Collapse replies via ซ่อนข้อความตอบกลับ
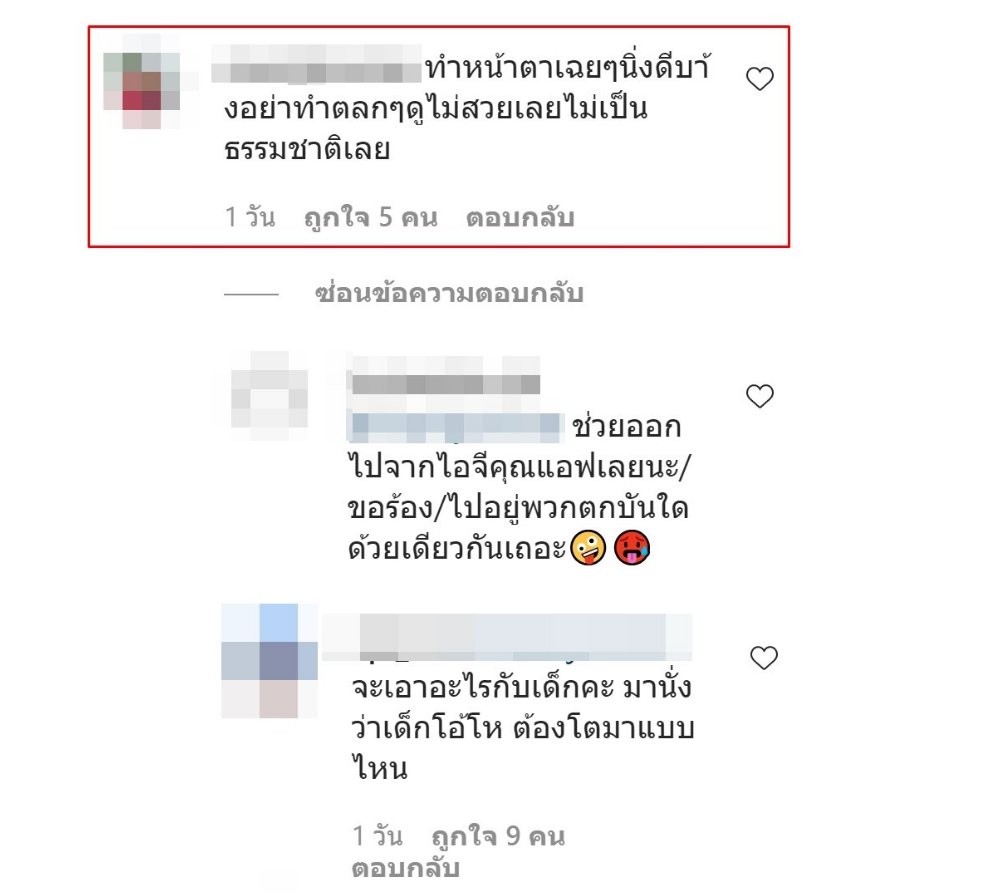This screenshot has height=893, width=996. [x=449, y=293]
